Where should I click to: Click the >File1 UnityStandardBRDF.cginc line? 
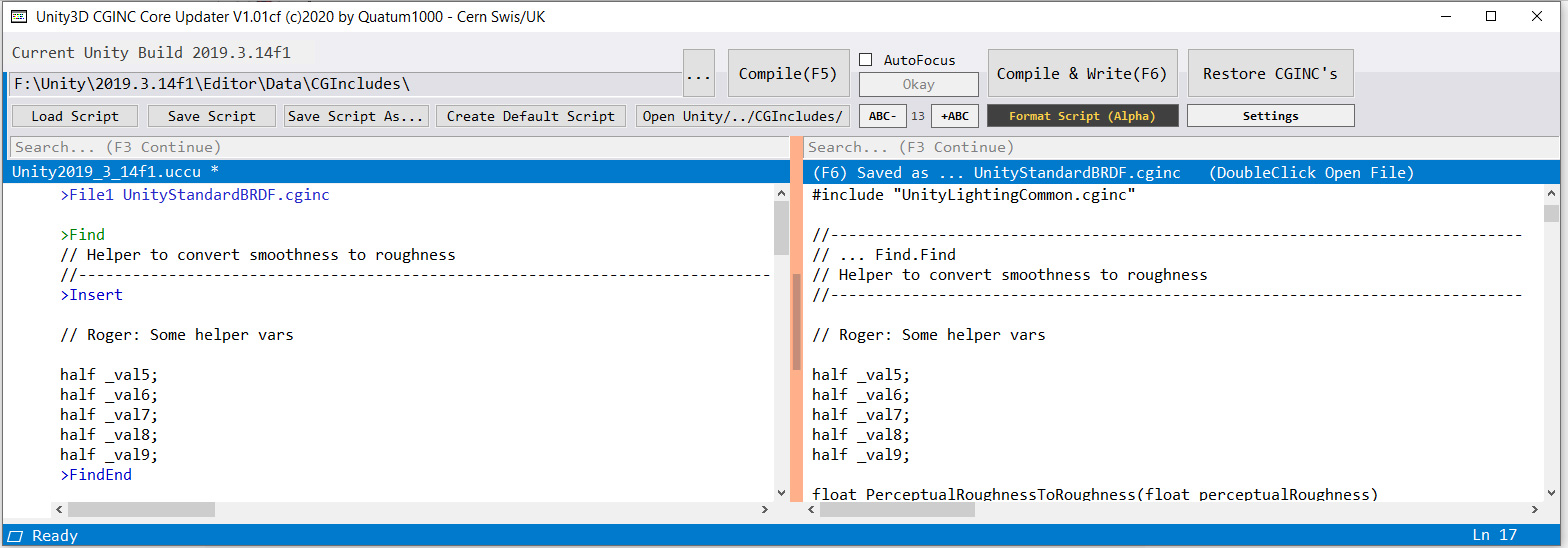point(195,195)
